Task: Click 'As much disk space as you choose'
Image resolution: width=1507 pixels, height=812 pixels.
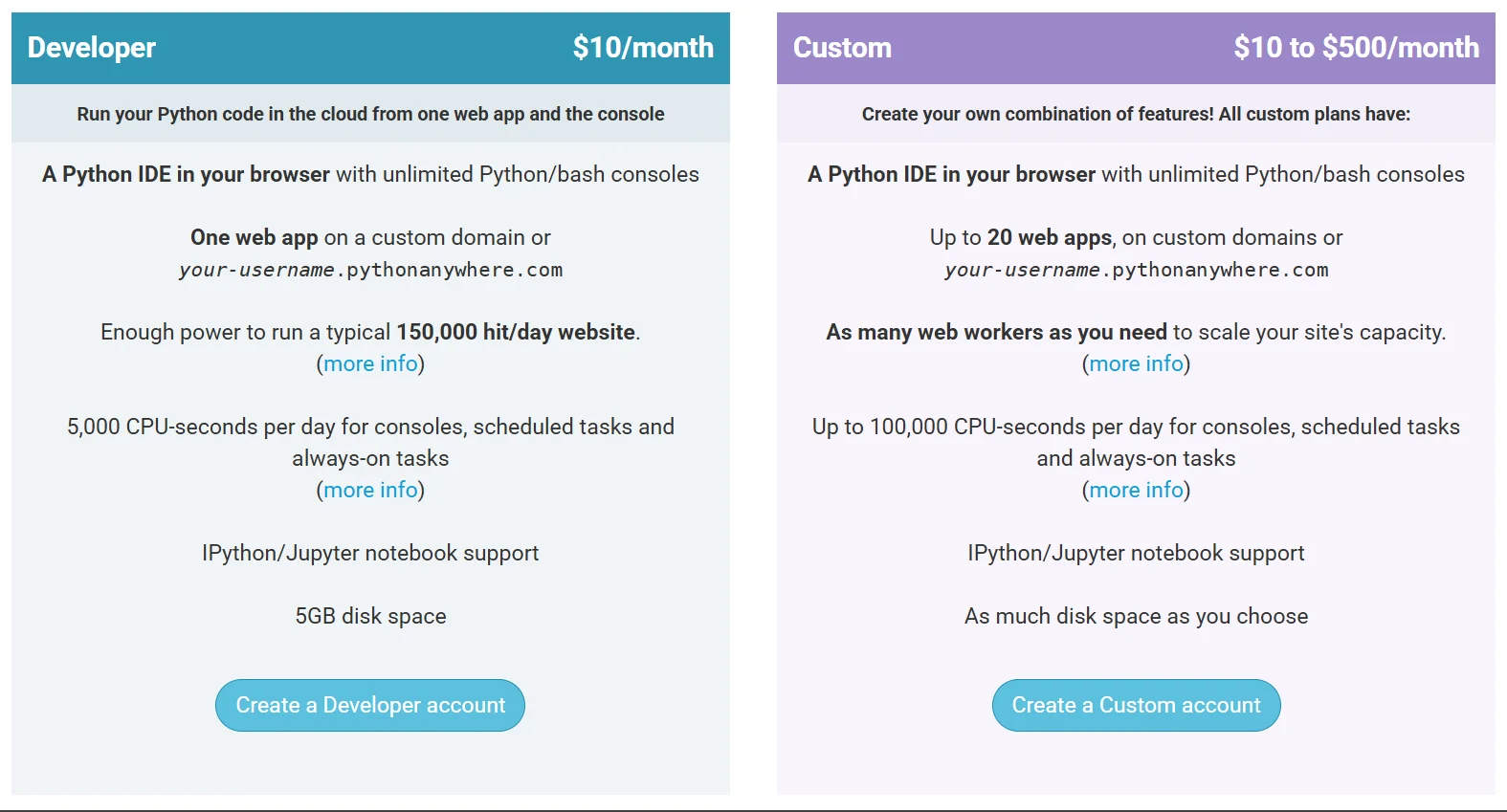Action: pyautogui.click(x=1136, y=616)
